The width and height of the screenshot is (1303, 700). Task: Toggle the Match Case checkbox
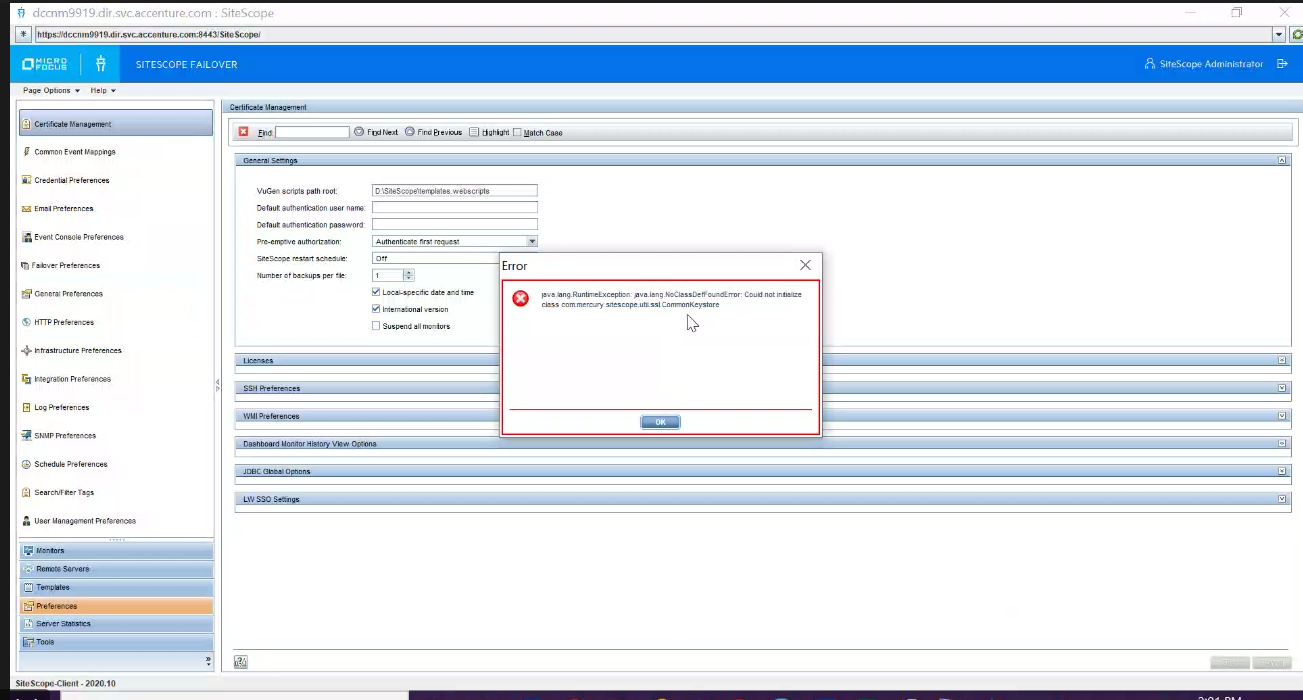coord(517,132)
